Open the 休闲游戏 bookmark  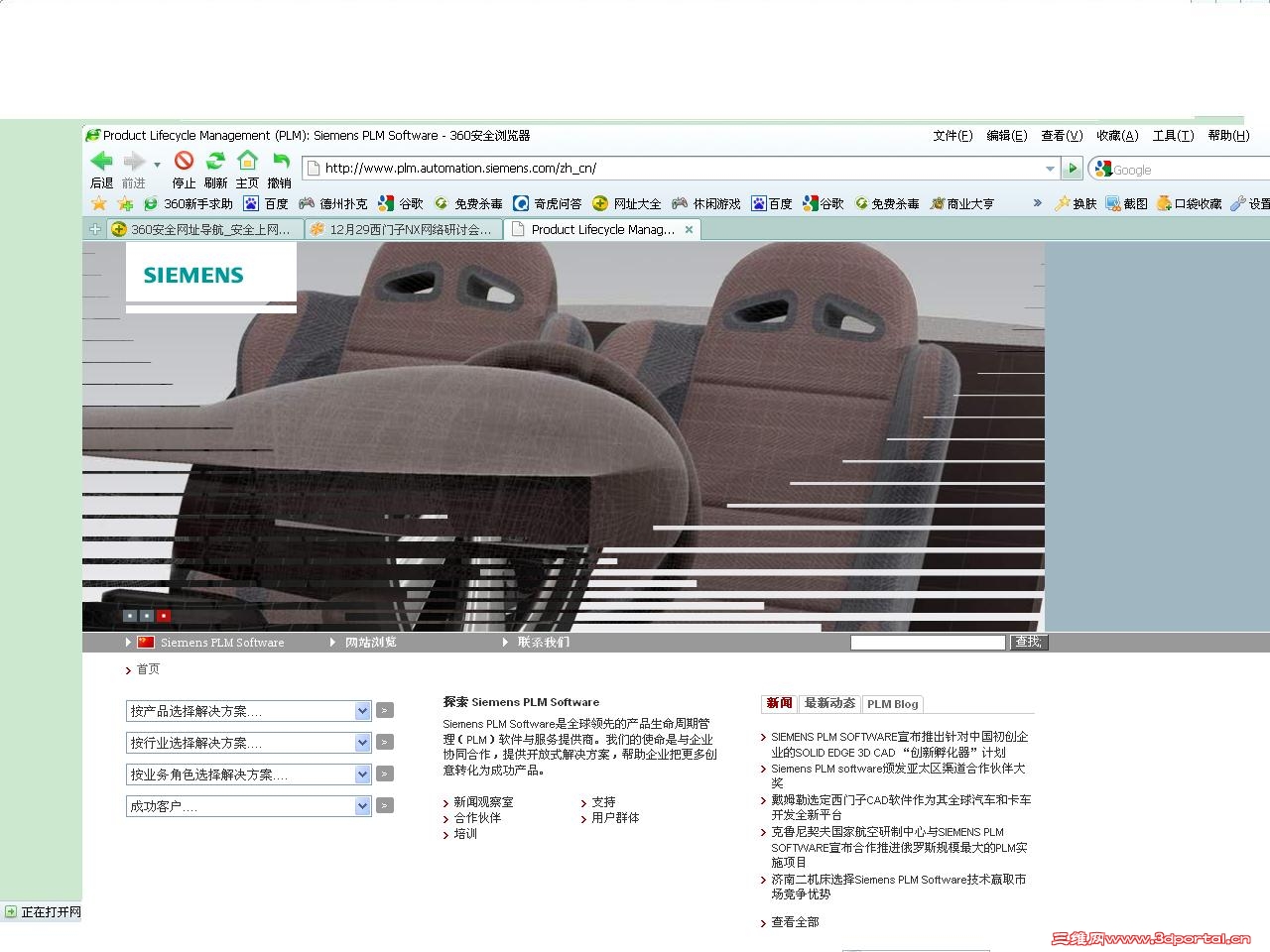click(x=706, y=203)
